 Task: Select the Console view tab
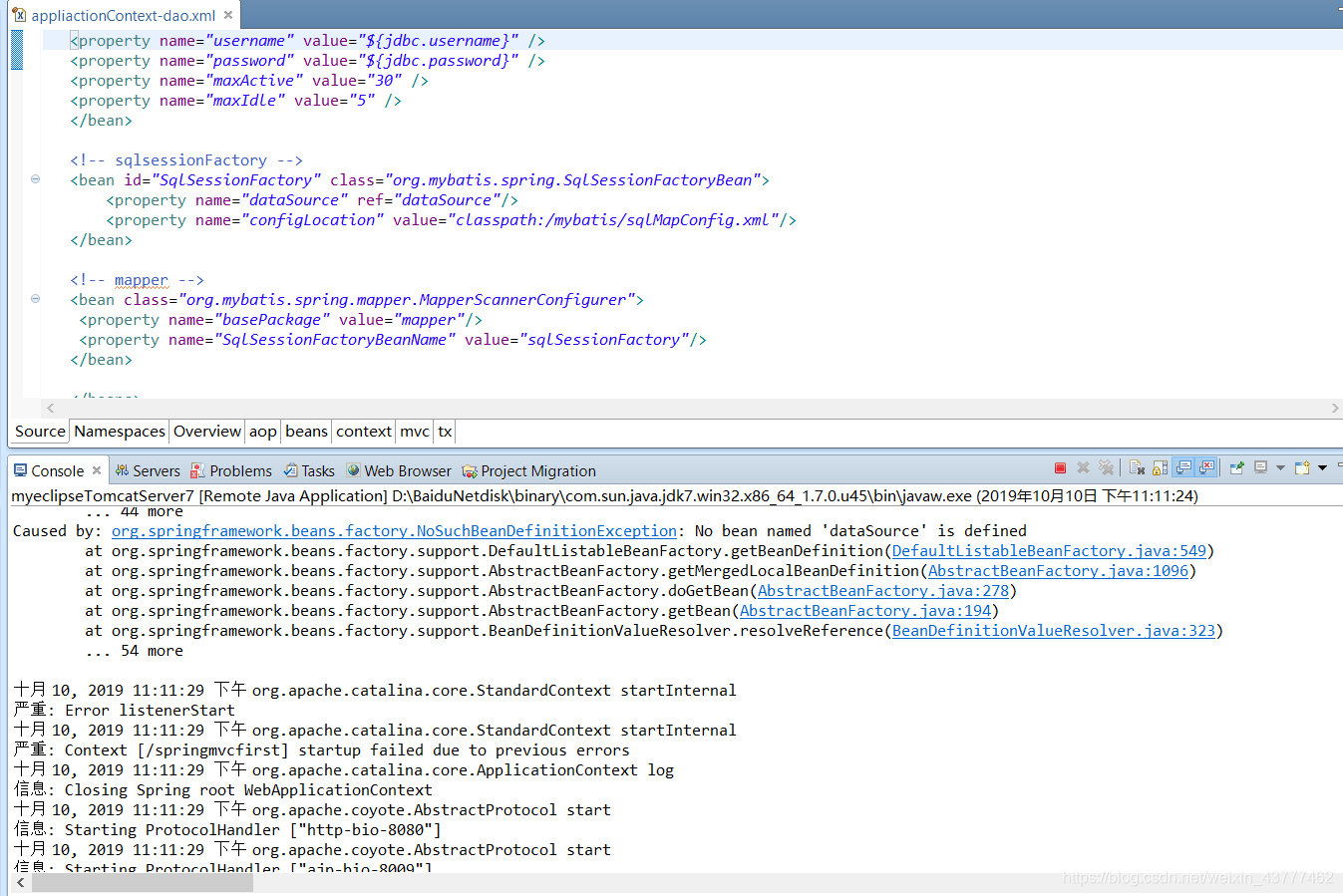pos(57,470)
